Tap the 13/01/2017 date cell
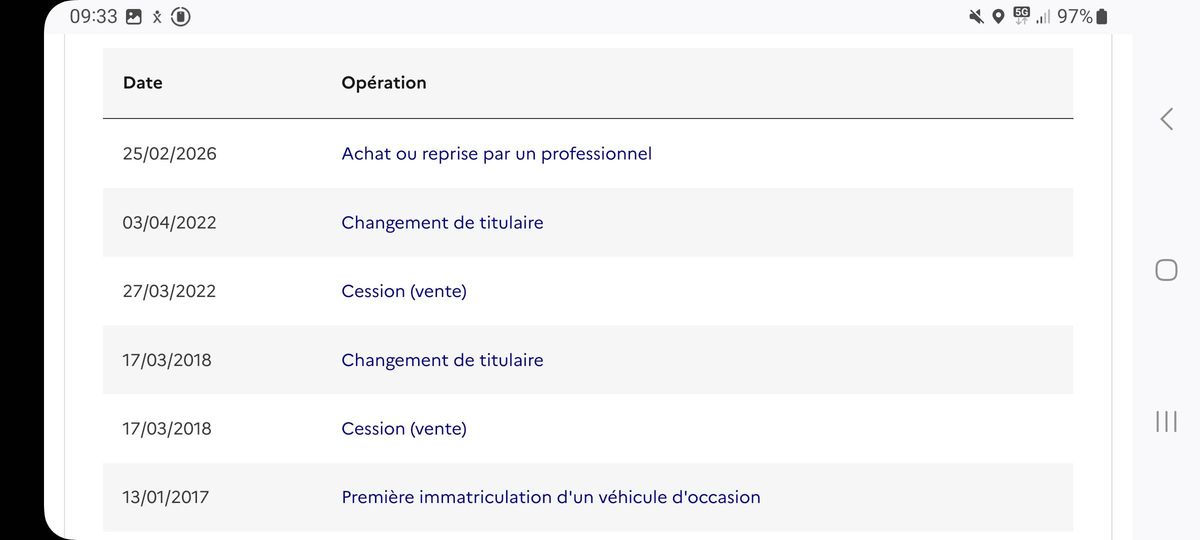 click(166, 497)
